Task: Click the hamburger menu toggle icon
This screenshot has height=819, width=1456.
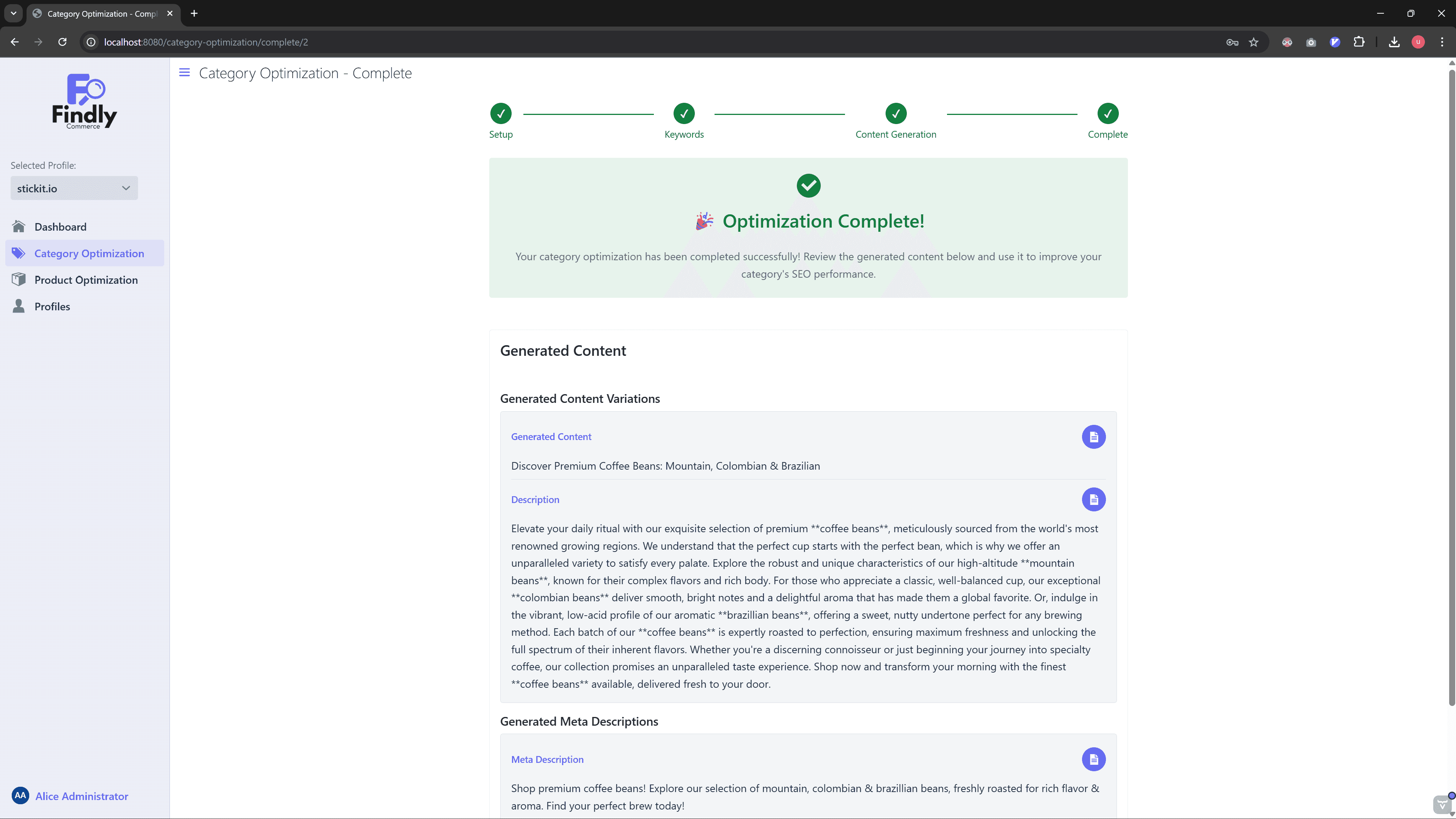Action: (184, 72)
